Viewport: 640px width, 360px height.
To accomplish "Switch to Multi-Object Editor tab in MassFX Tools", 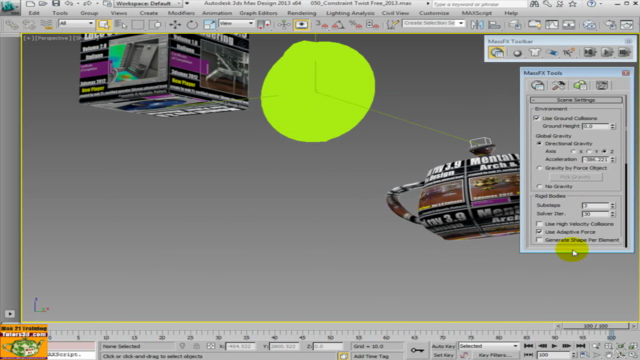I will pos(580,85).
